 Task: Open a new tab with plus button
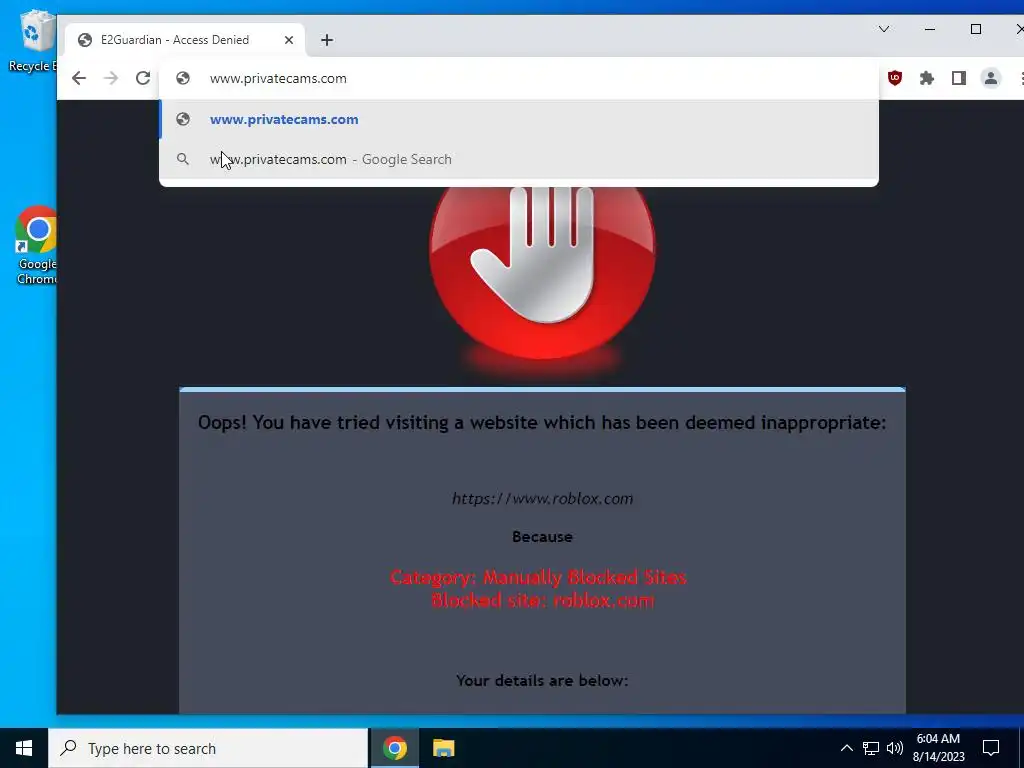327,40
